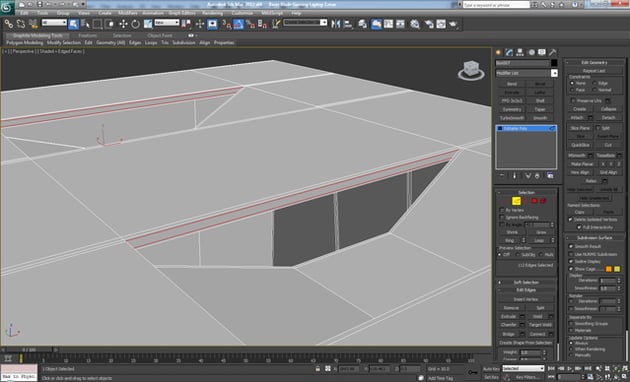Toggle the 3D Snaps icon

pyautogui.click(x=227, y=24)
